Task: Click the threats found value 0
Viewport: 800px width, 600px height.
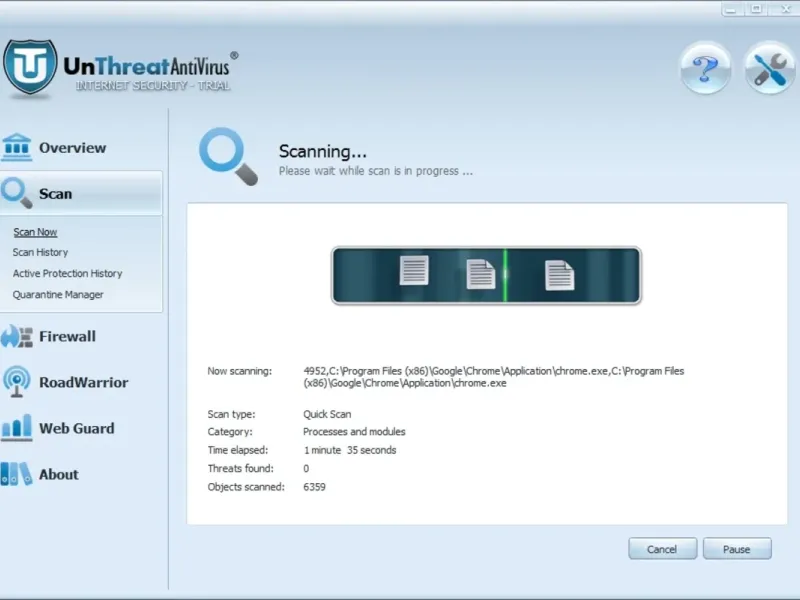Action: (306, 469)
